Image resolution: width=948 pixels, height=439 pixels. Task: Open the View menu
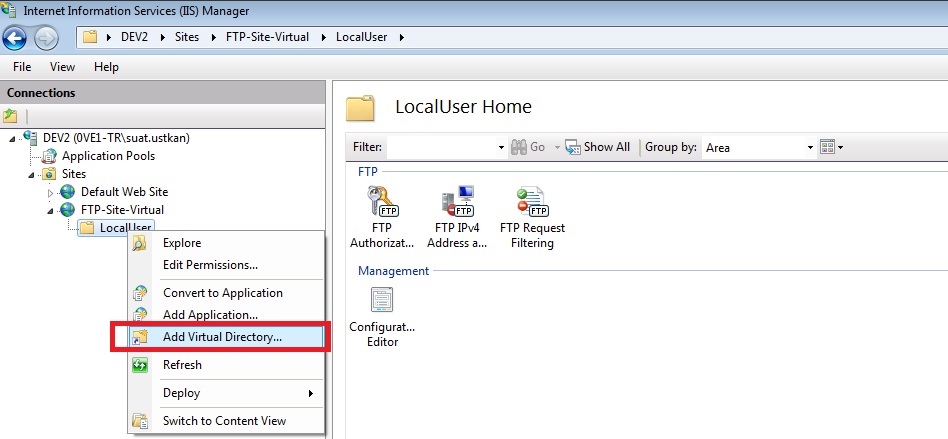click(62, 67)
